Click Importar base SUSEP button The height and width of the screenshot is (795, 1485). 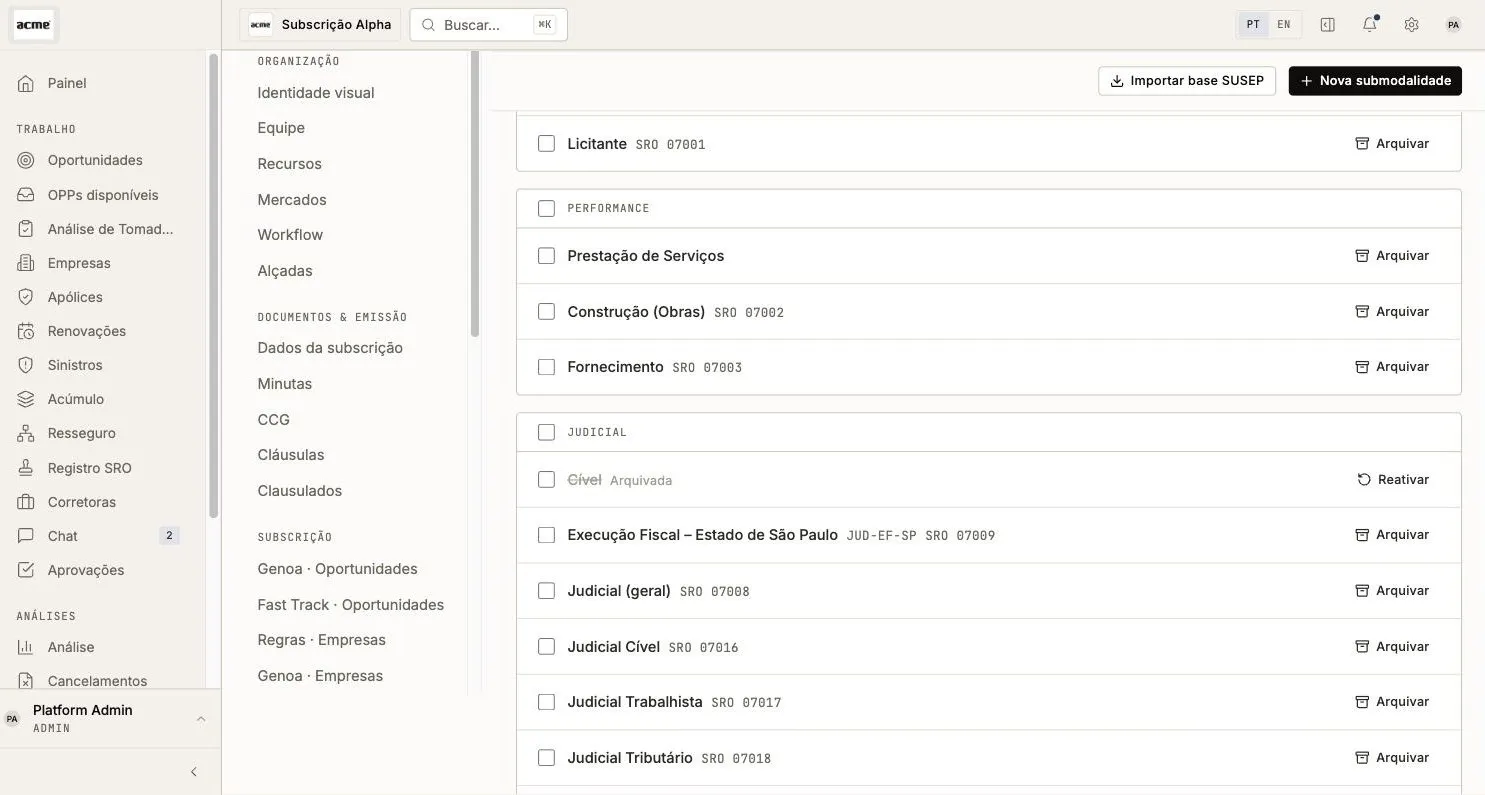click(x=1187, y=81)
